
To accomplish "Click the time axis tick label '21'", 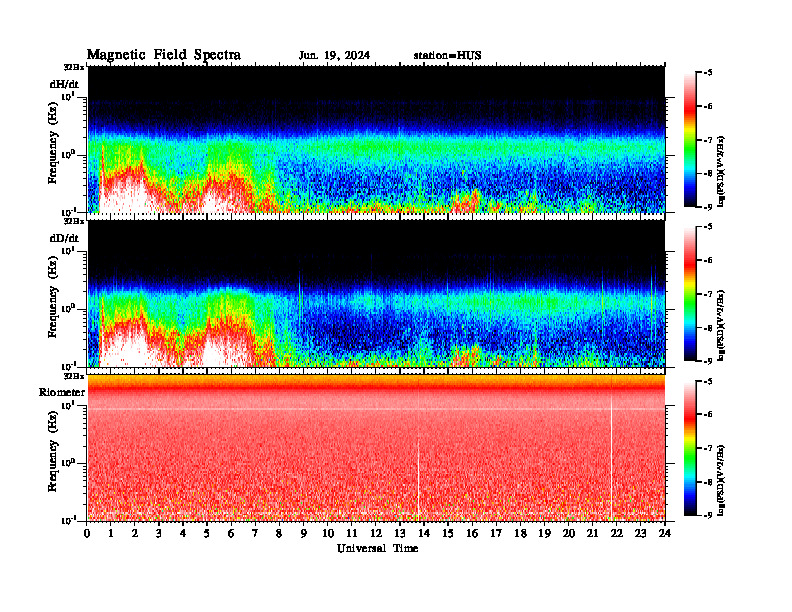I will [592, 533].
